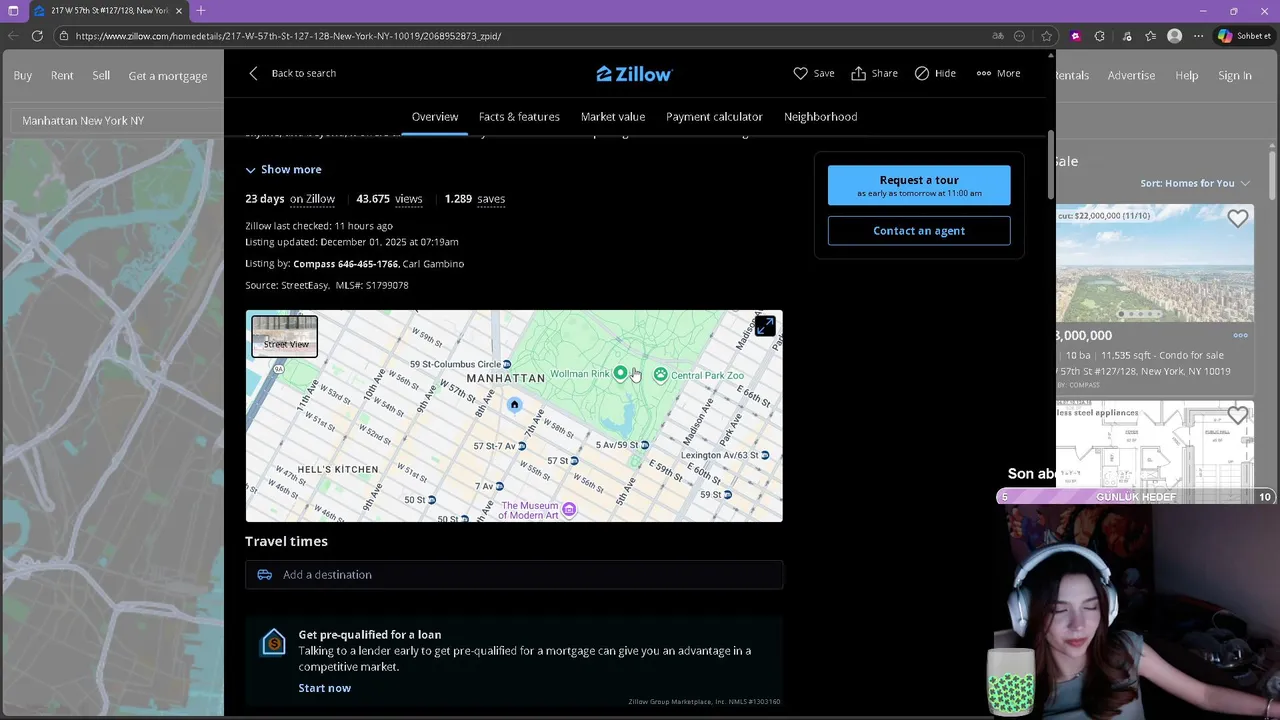Click the pre-qualified loan shield icon
The height and width of the screenshot is (720, 1280).
(x=273, y=643)
